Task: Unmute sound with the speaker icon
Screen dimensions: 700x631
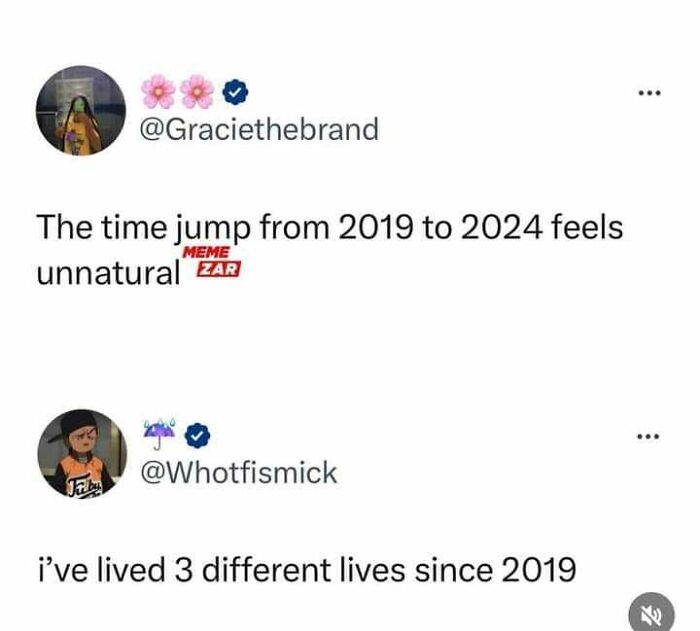Action: pyautogui.click(x=651, y=613)
